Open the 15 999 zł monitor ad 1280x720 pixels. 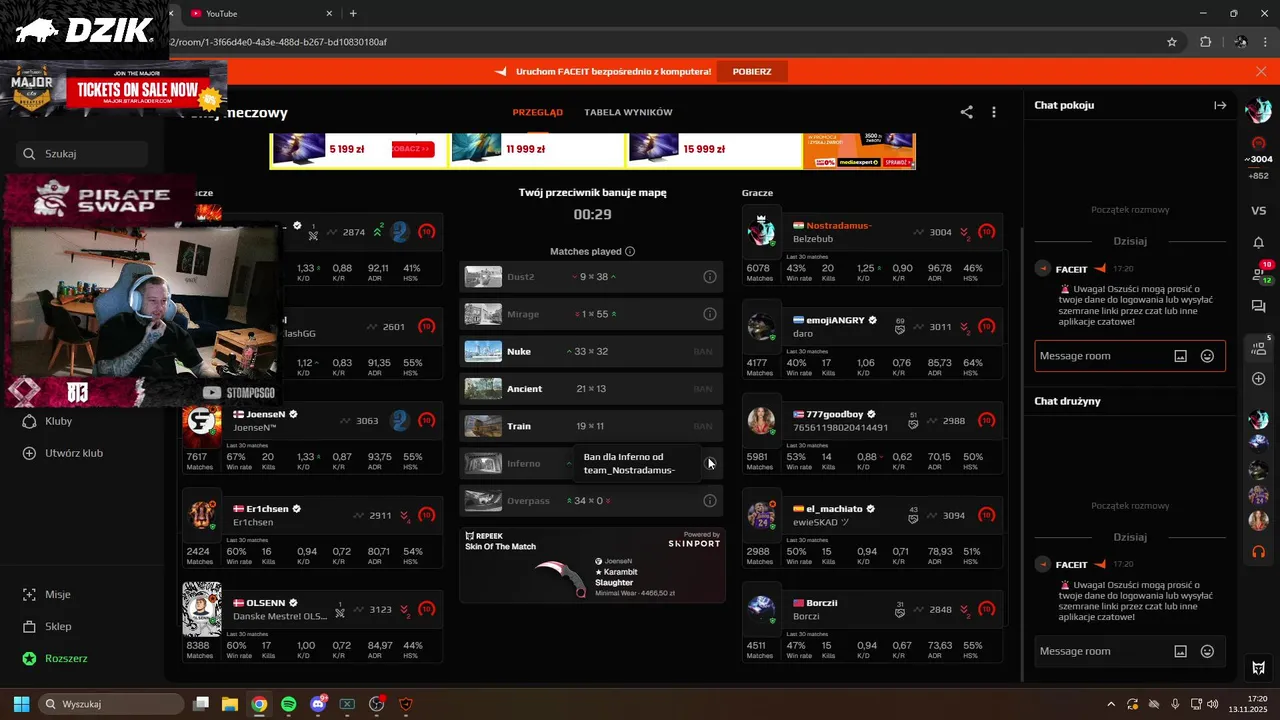(714, 150)
